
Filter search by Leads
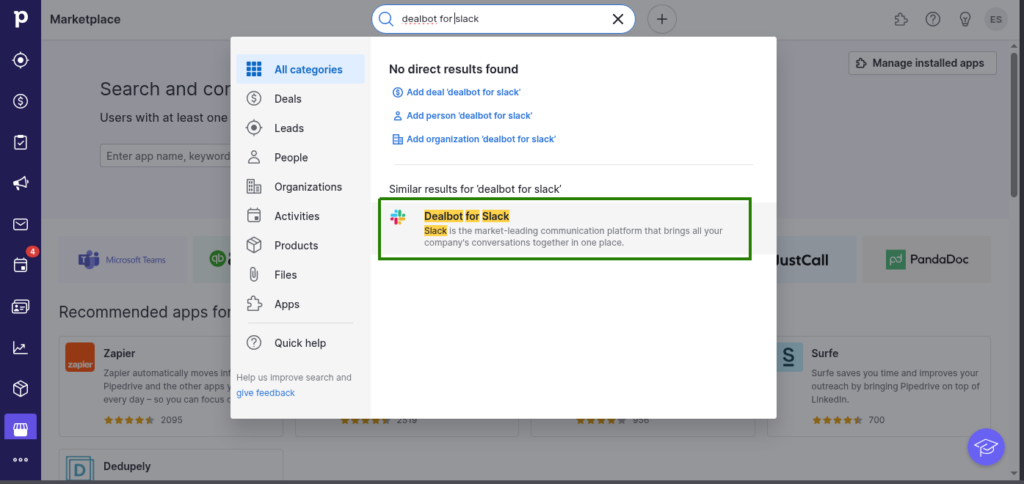click(300, 128)
